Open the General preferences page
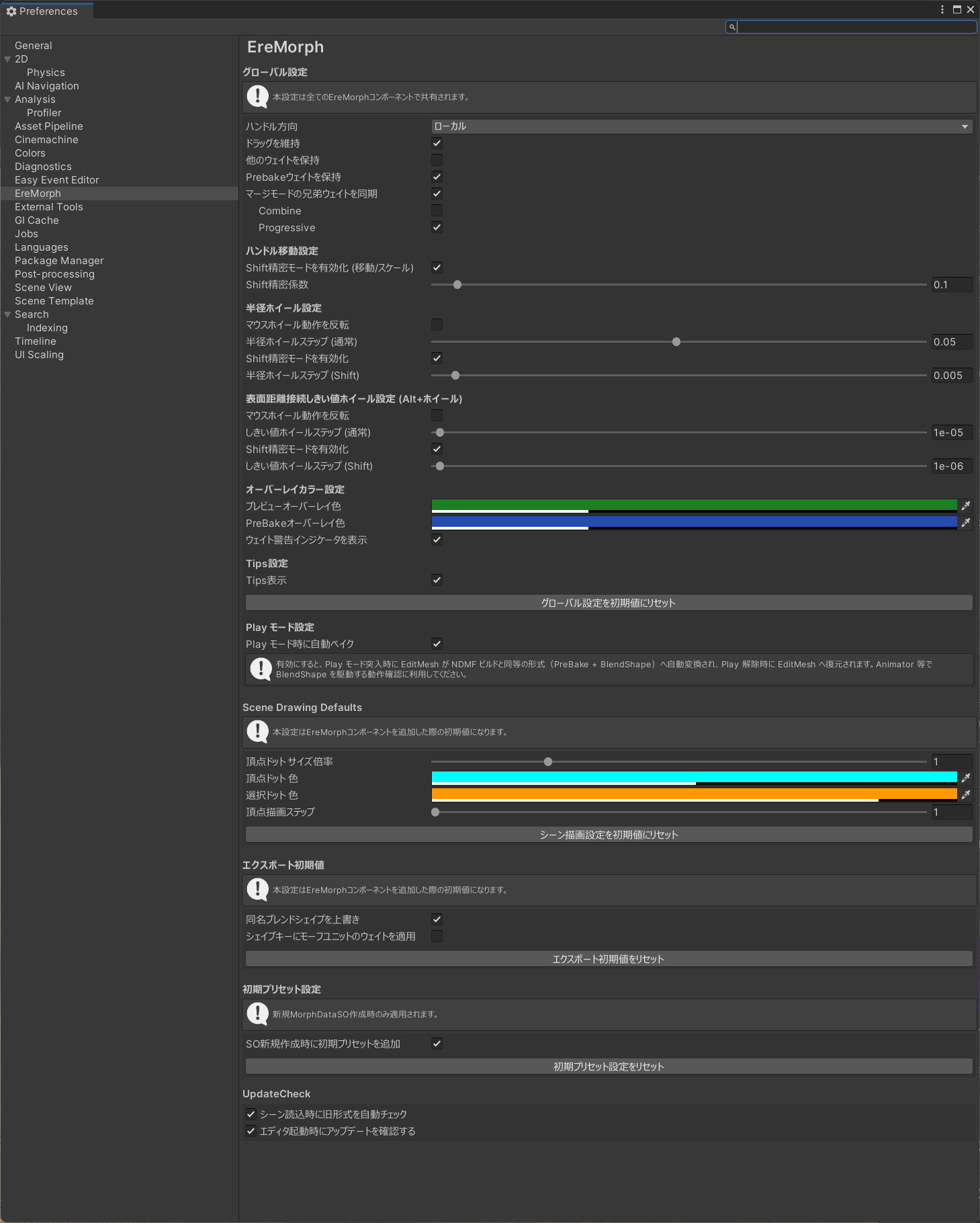Image resolution: width=980 pixels, height=1223 pixels. 34,46
